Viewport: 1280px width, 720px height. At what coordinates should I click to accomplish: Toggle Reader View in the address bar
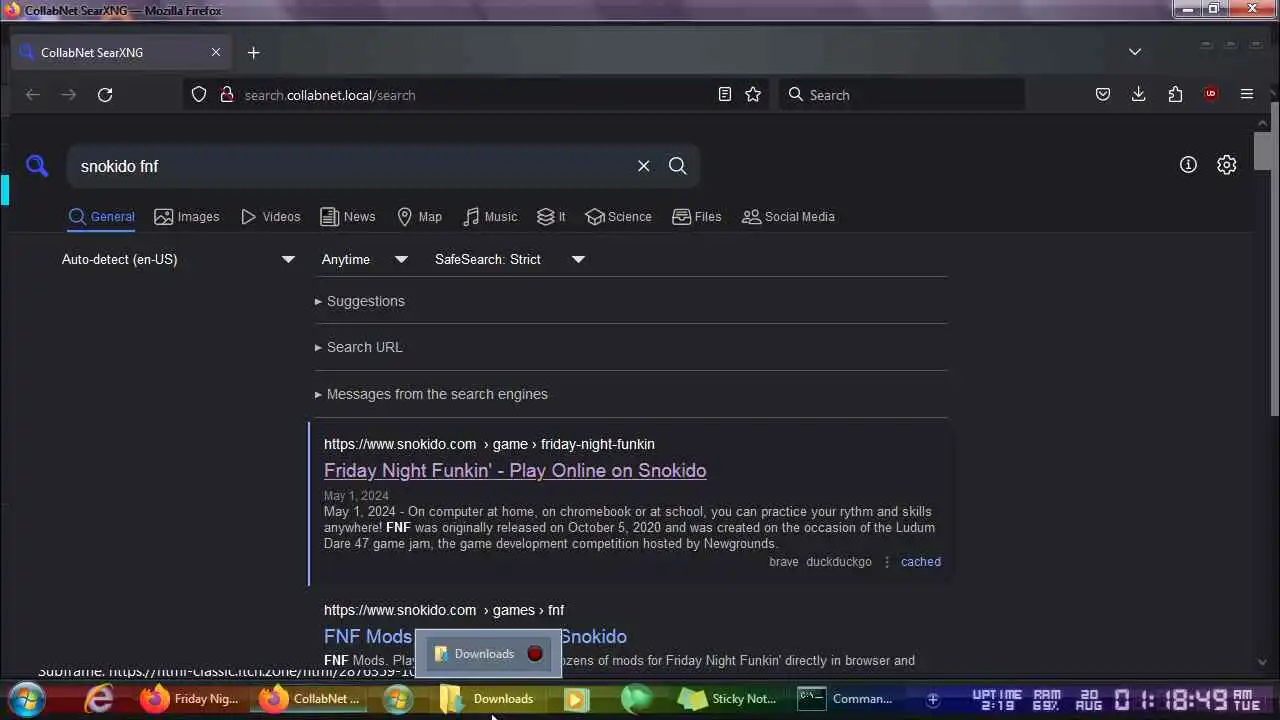725,95
